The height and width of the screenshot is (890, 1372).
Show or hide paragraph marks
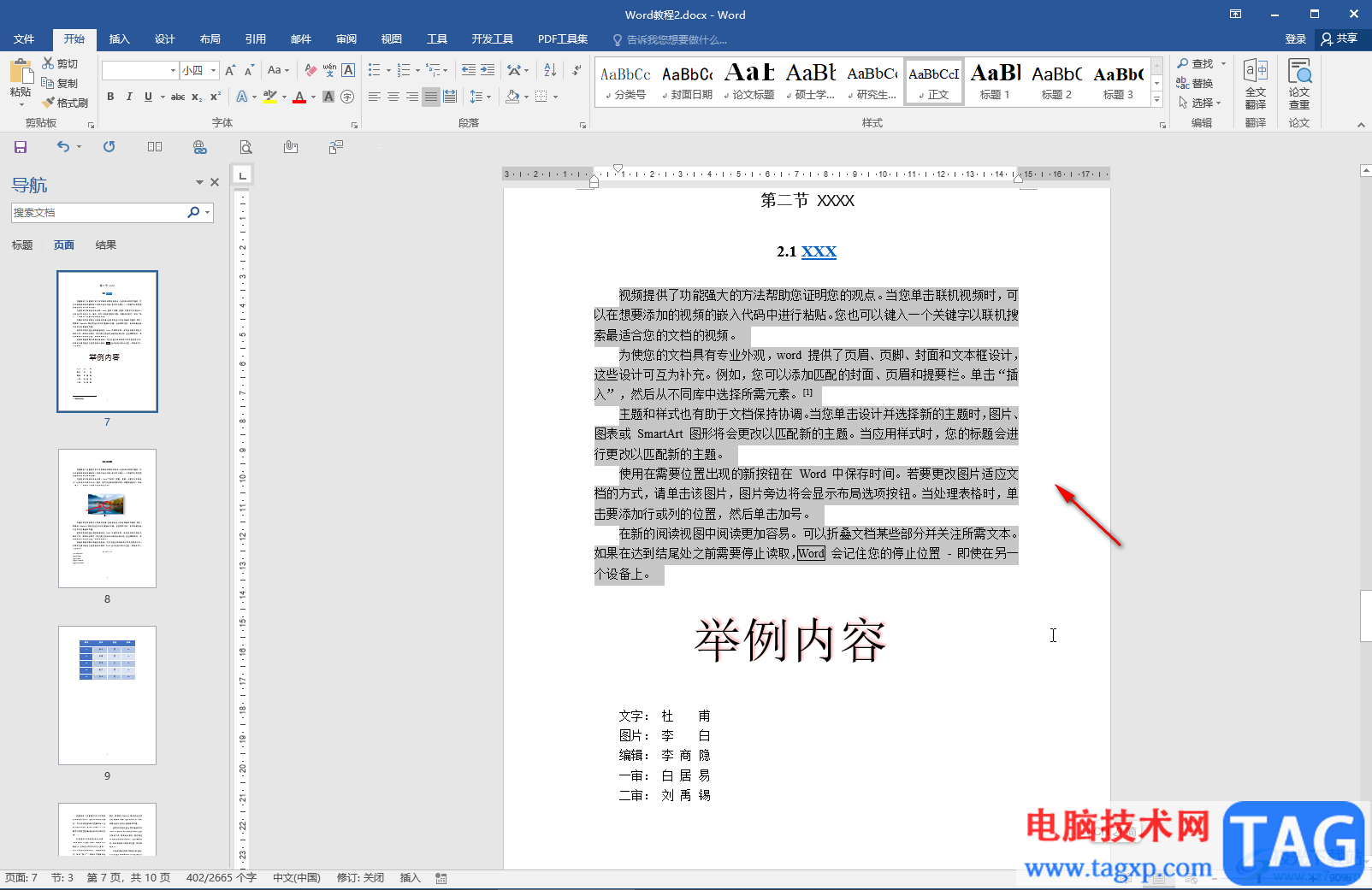(577, 70)
